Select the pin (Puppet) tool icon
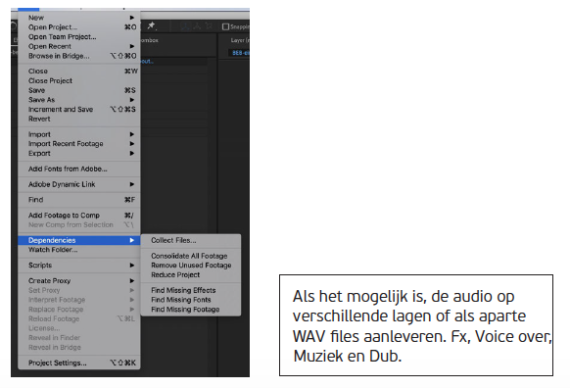 (x=151, y=26)
